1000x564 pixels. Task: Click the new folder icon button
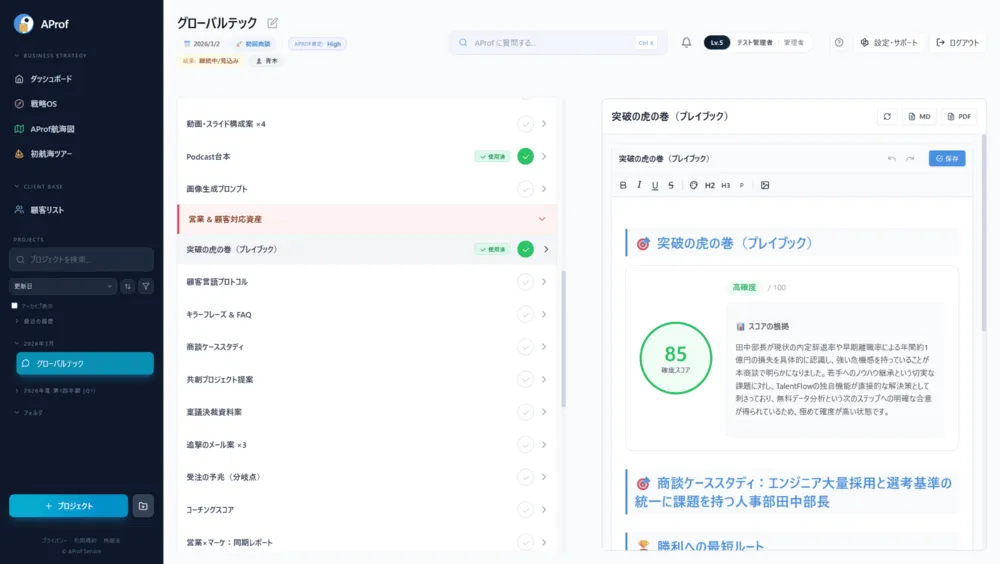(143, 506)
